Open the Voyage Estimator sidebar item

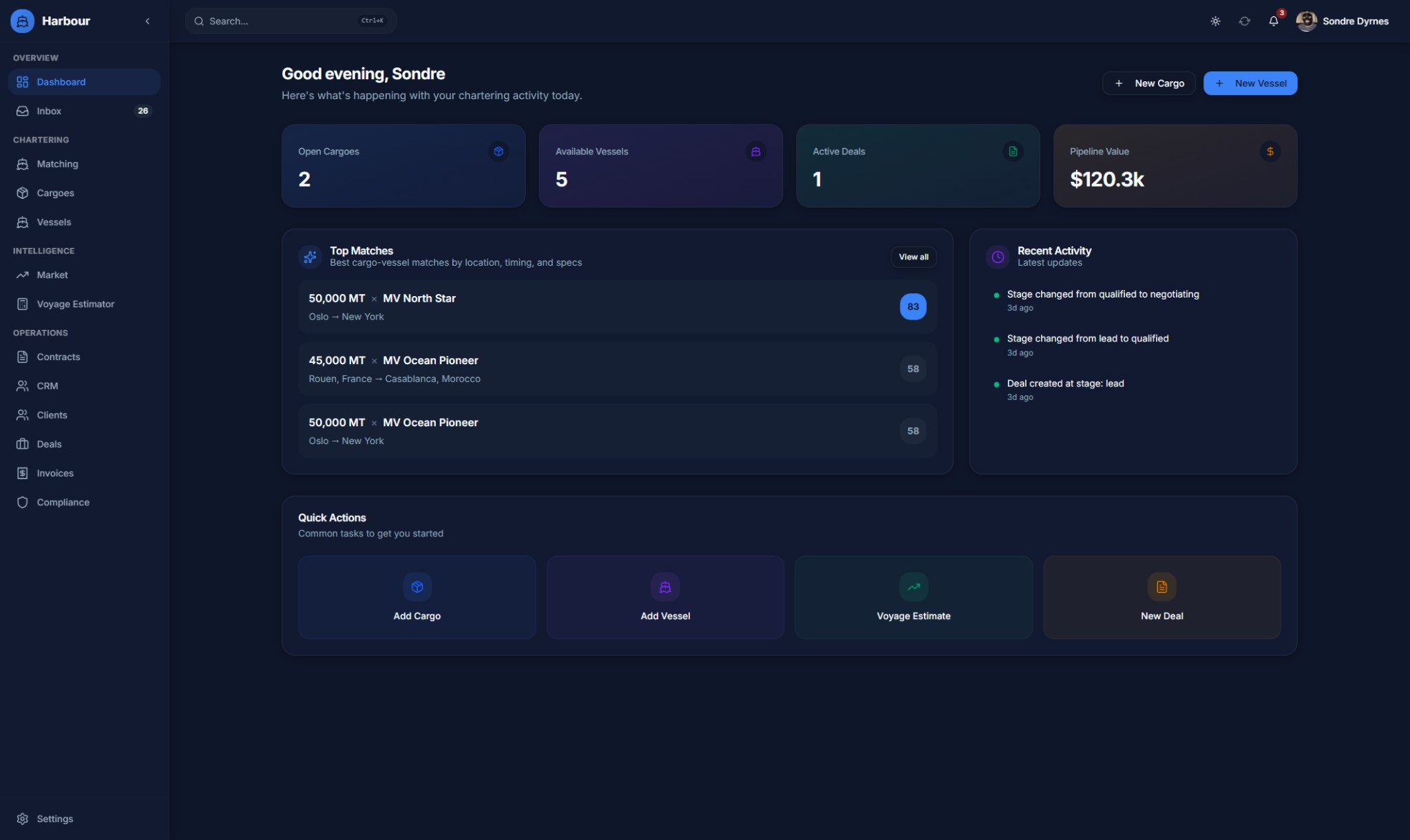coord(75,304)
